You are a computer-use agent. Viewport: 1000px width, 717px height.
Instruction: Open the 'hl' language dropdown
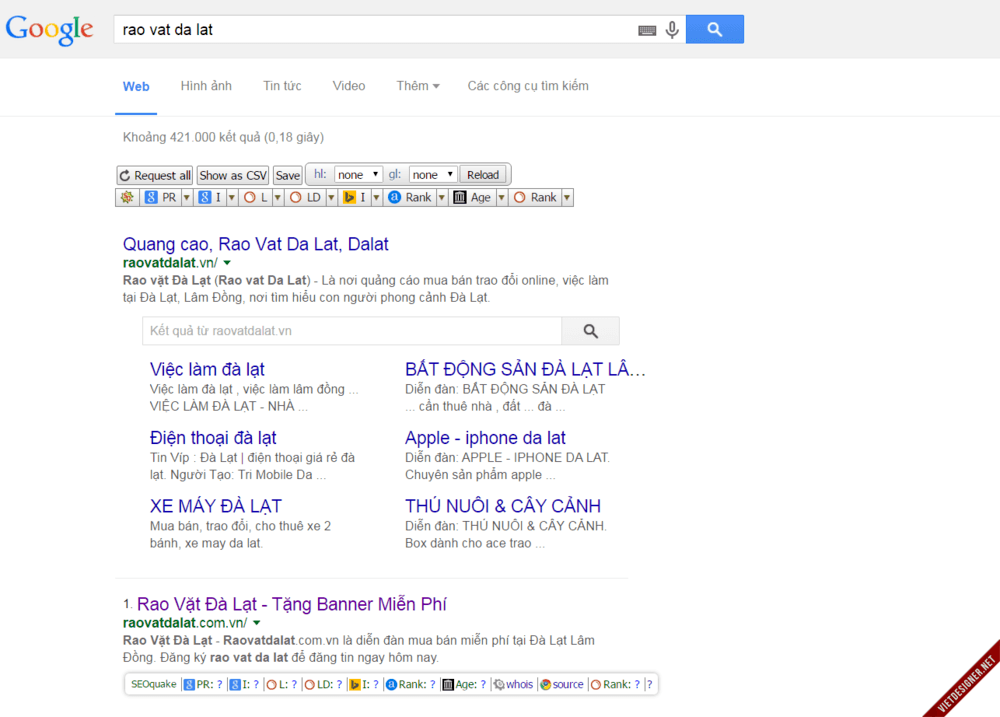(358, 175)
